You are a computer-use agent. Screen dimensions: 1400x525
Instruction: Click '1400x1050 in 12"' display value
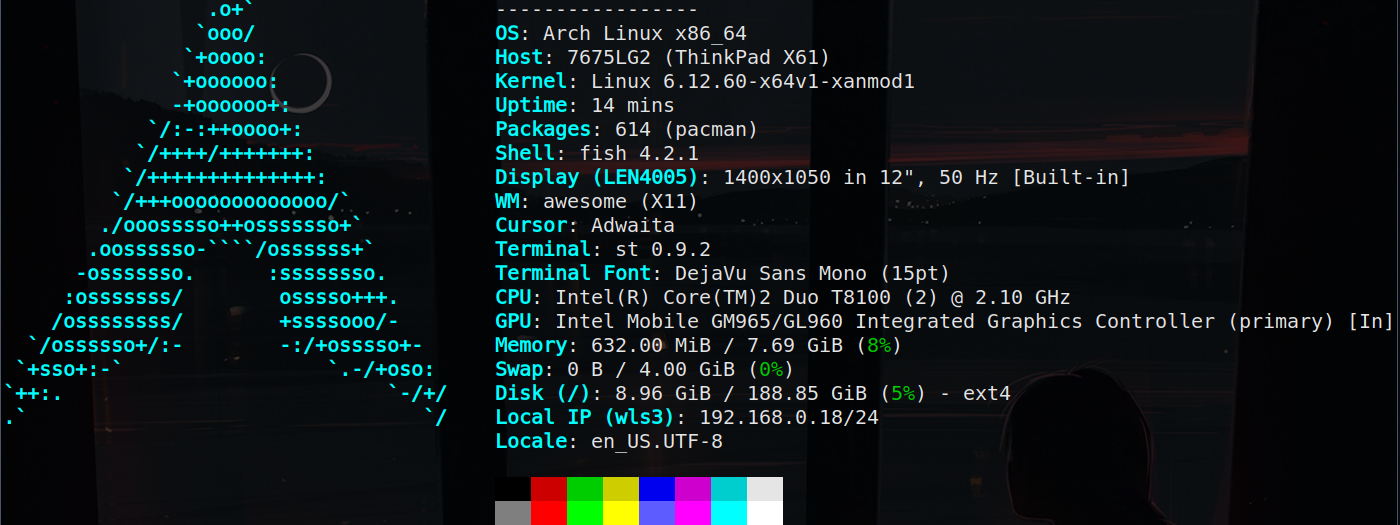[819, 177]
